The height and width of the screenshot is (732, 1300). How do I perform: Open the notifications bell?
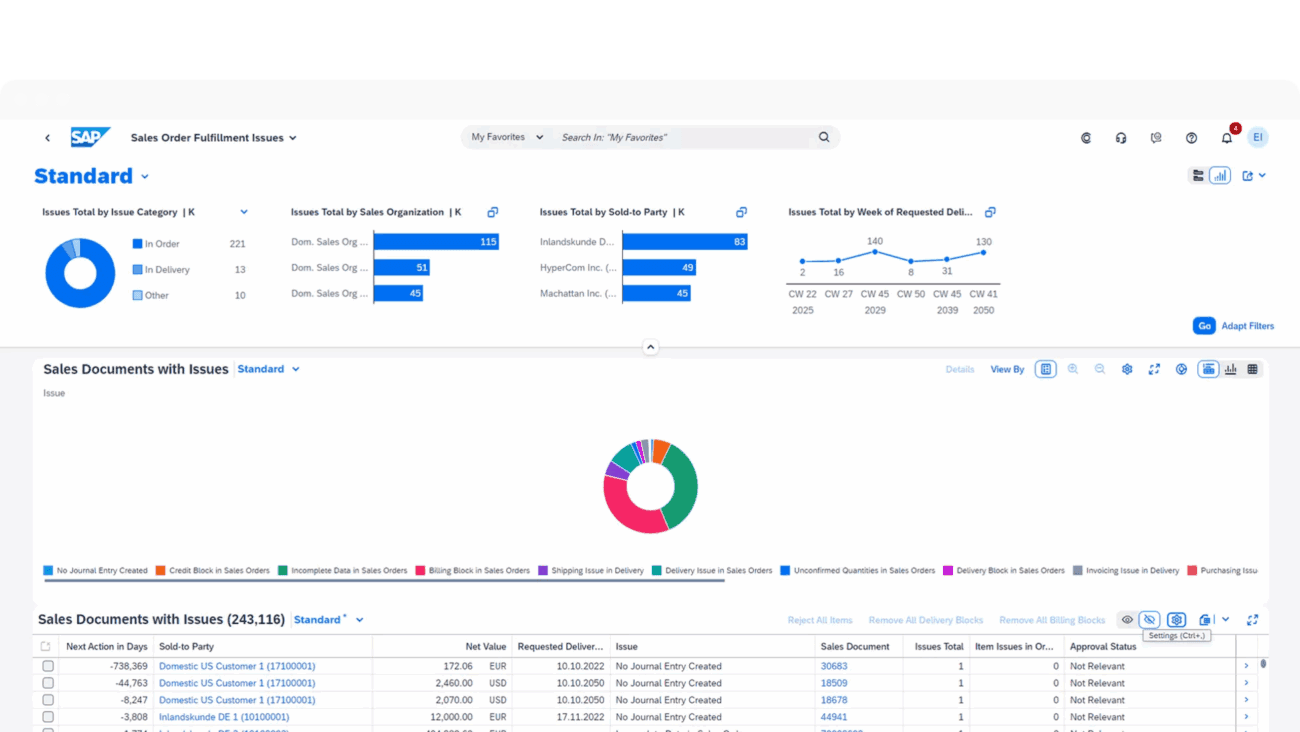(1226, 138)
